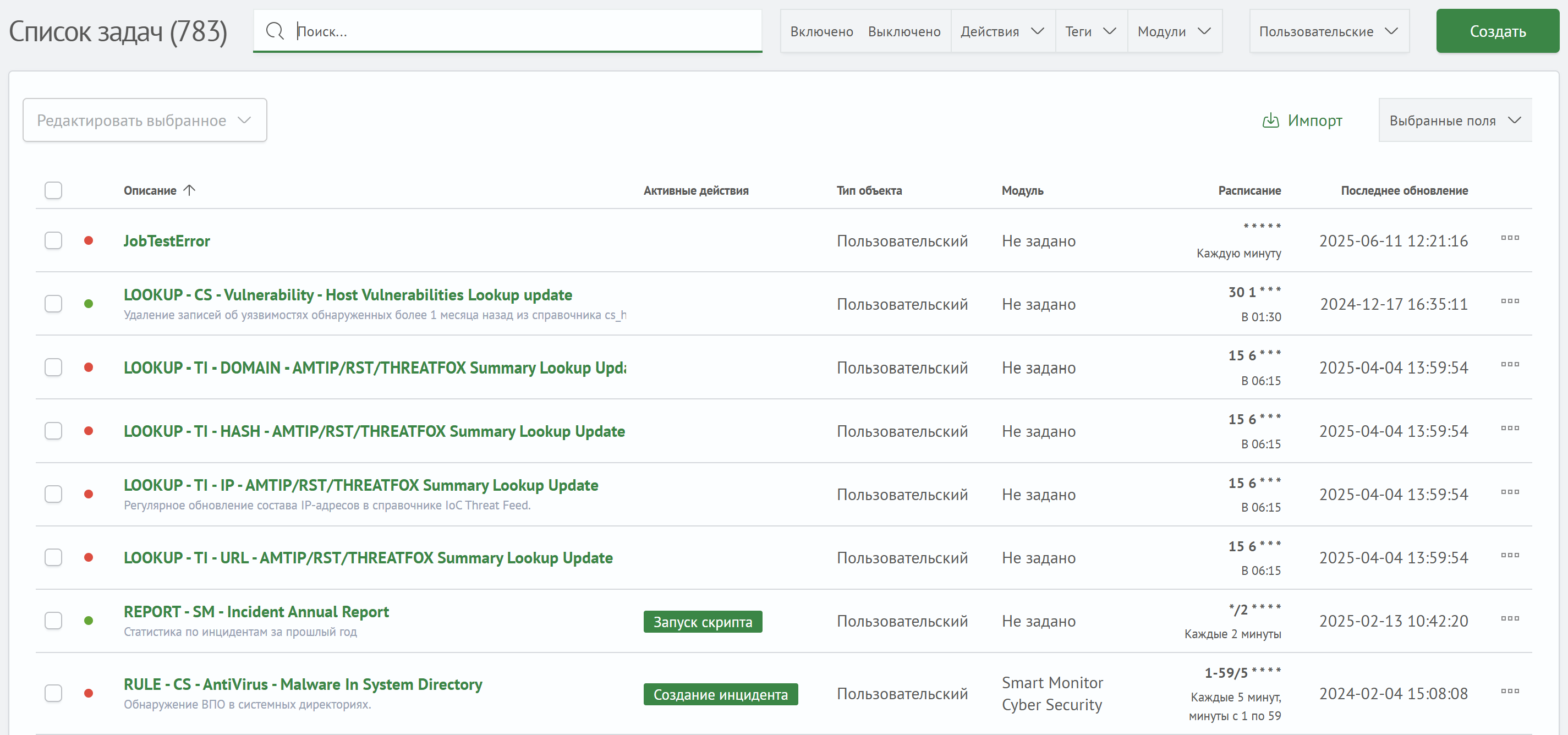Image resolution: width=1568 pixels, height=735 pixels.
Task: Click the search magnifier icon
Action: (x=275, y=31)
